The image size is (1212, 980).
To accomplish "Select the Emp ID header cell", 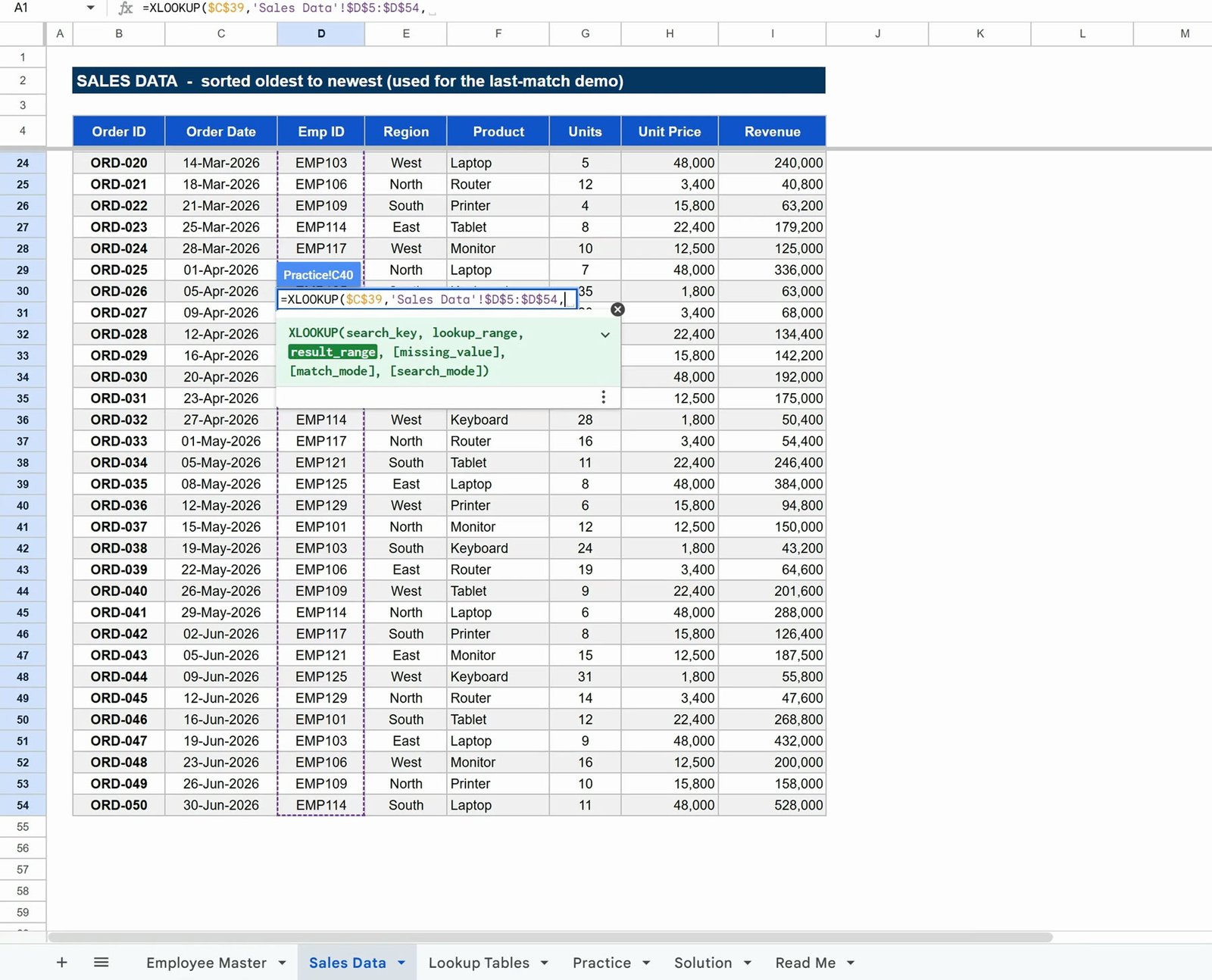I will click(321, 131).
